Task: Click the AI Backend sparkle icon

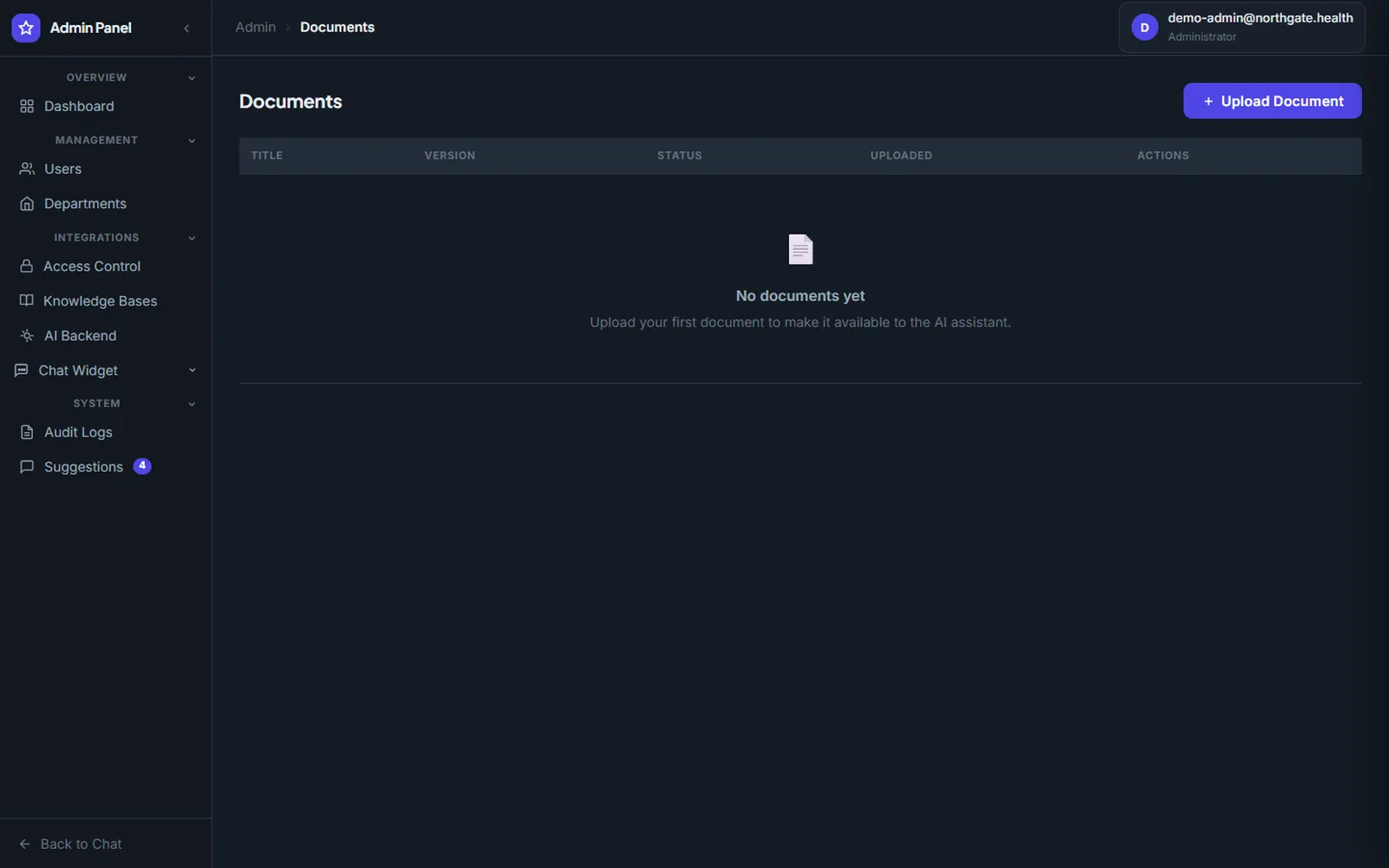Action: click(27, 335)
